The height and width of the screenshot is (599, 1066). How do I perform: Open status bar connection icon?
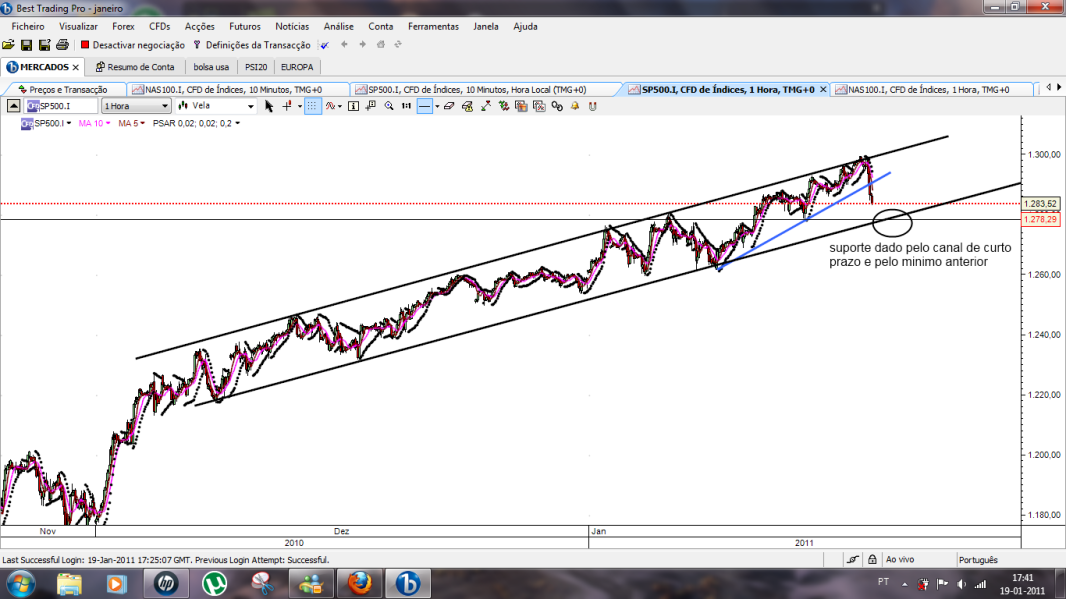(853, 560)
